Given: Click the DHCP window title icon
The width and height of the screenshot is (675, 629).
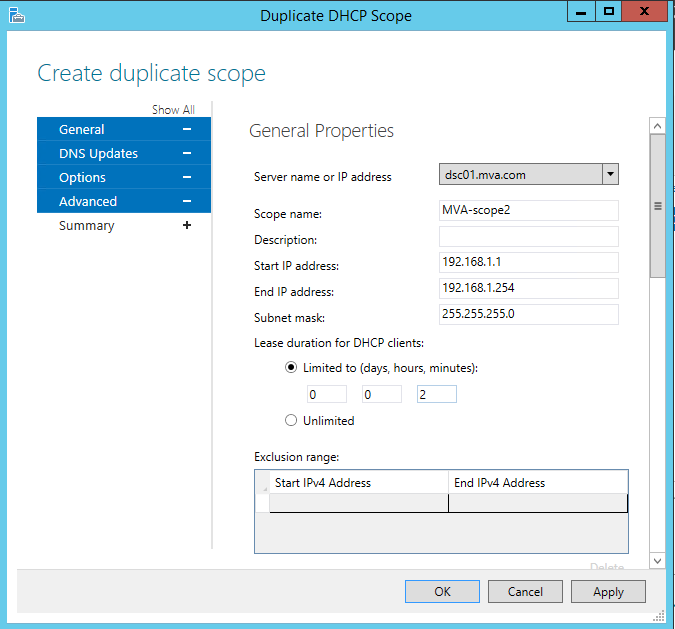Looking at the screenshot, I should click(17, 15).
